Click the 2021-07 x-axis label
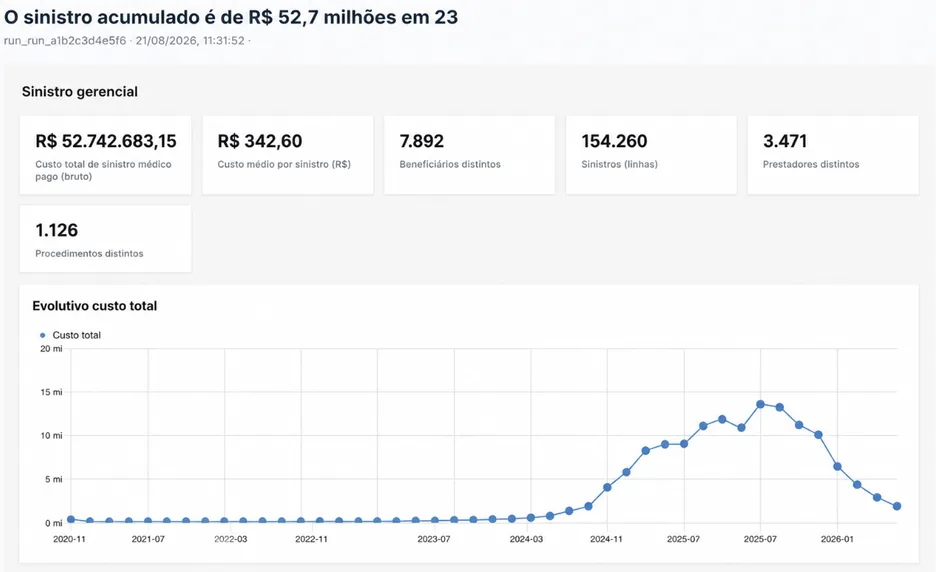 tap(148, 539)
